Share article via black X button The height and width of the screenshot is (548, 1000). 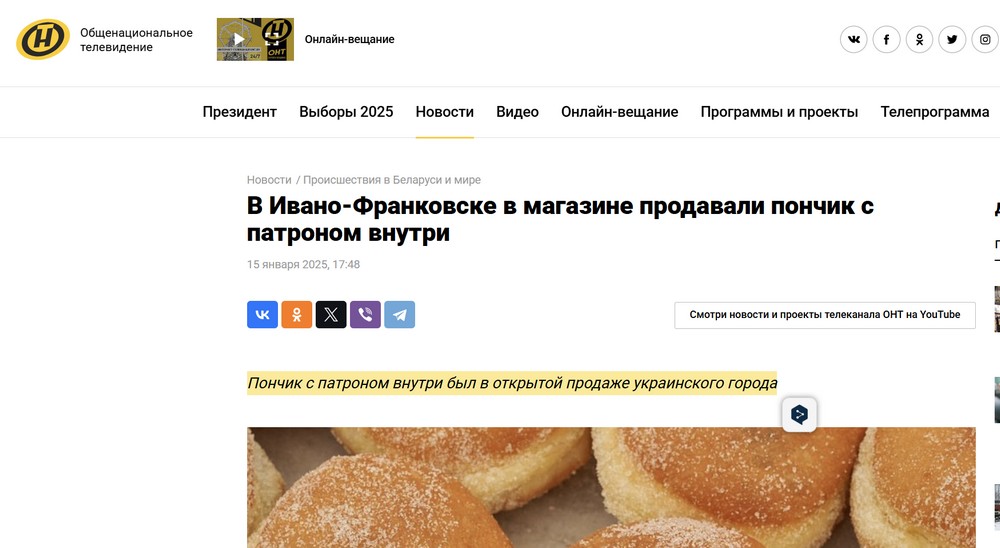tap(331, 315)
